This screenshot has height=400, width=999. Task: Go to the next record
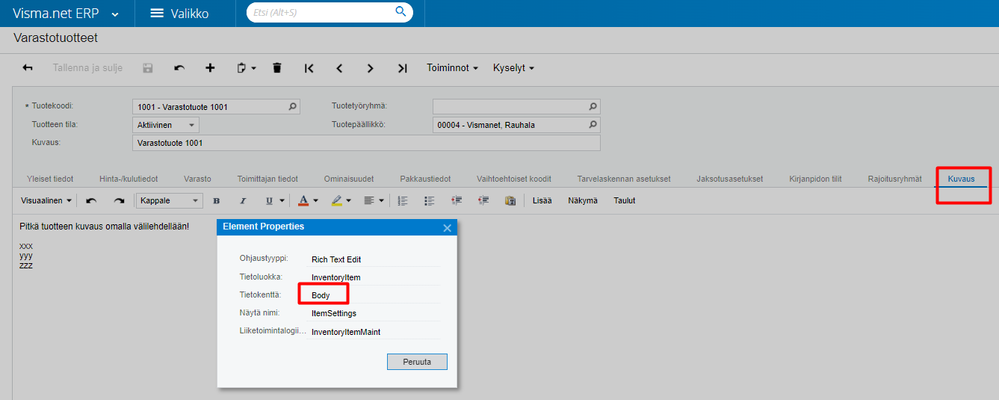tap(370, 69)
